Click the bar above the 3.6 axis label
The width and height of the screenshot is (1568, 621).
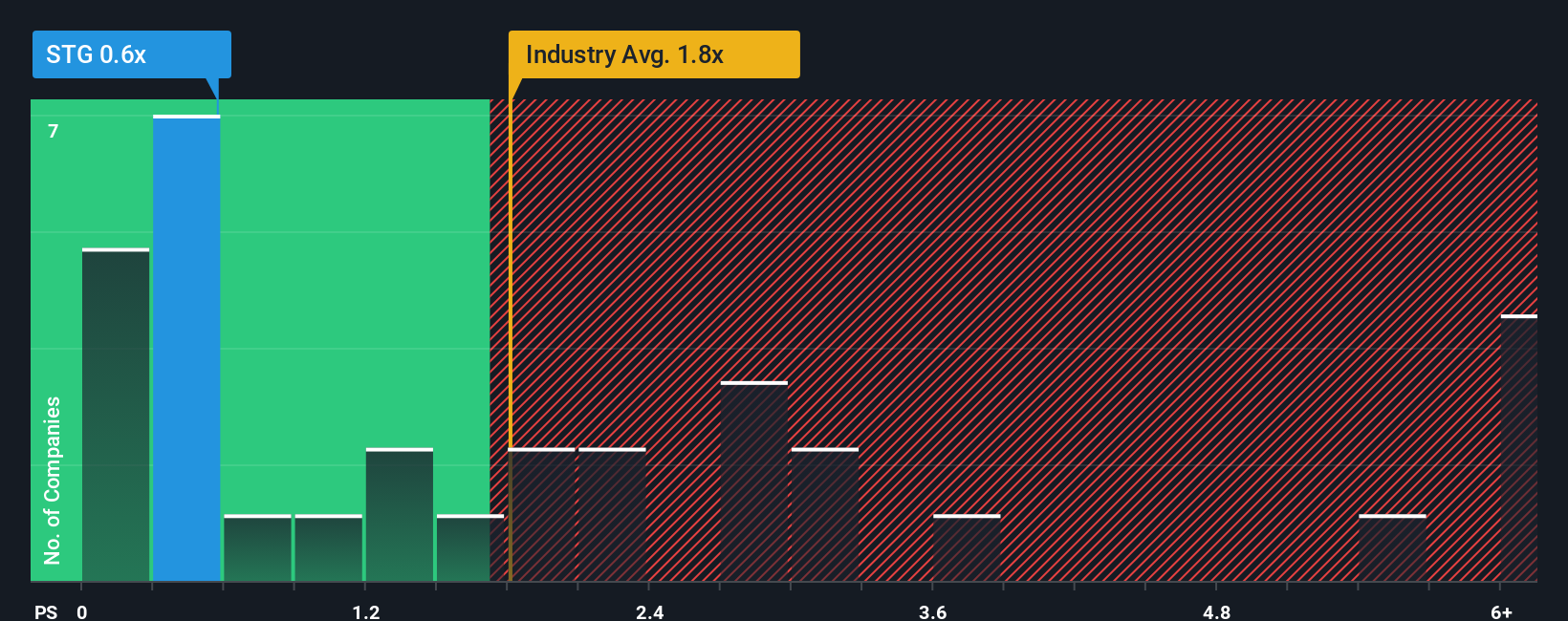(967, 548)
